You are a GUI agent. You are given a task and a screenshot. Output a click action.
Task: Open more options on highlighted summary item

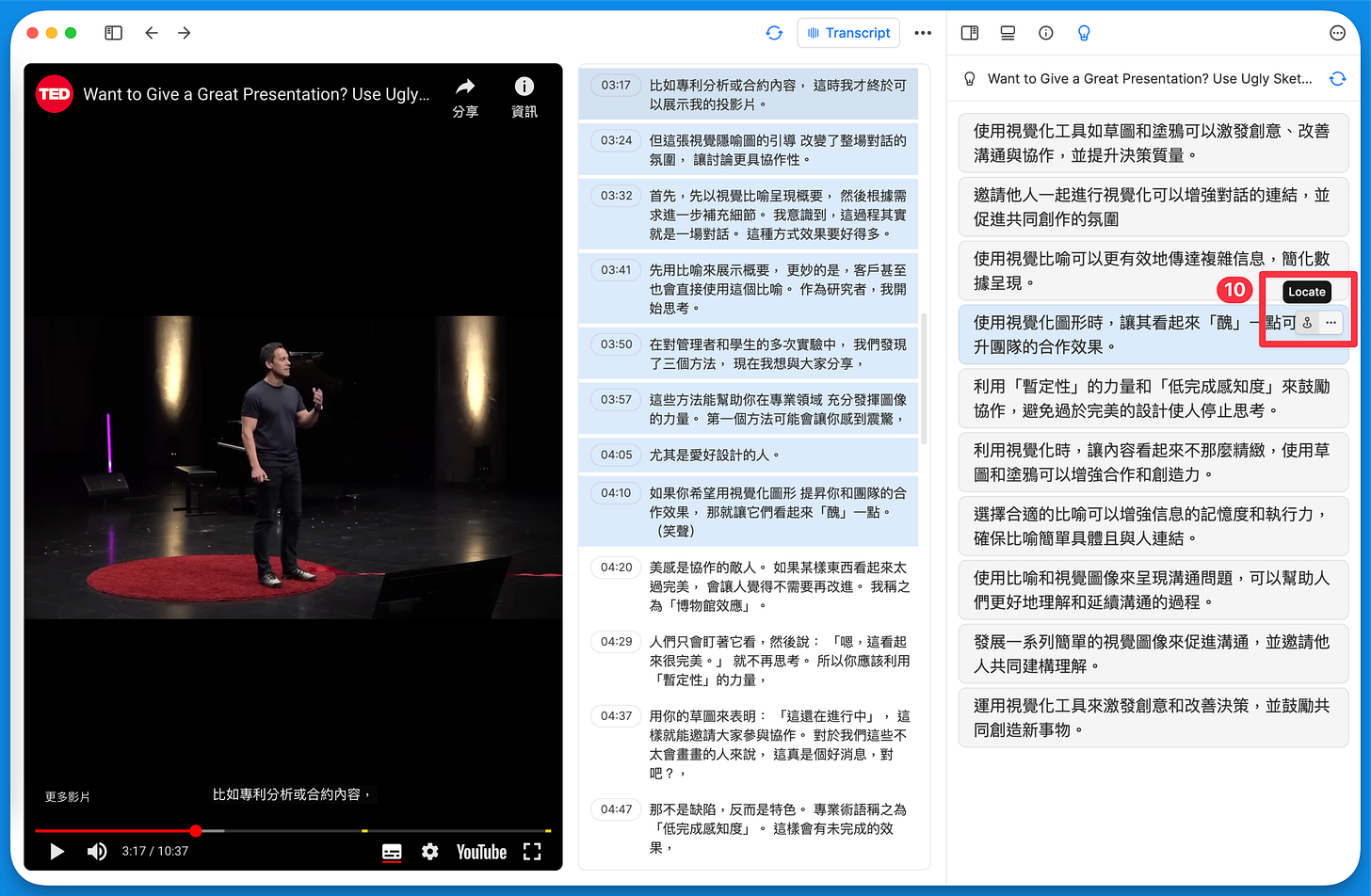[1331, 323]
